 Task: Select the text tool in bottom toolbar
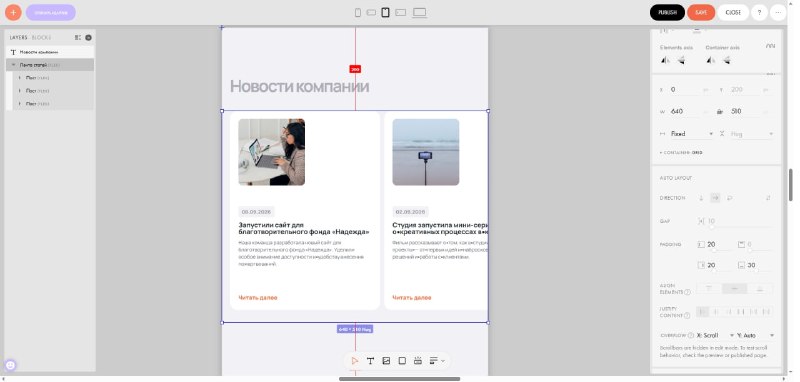pos(370,361)
